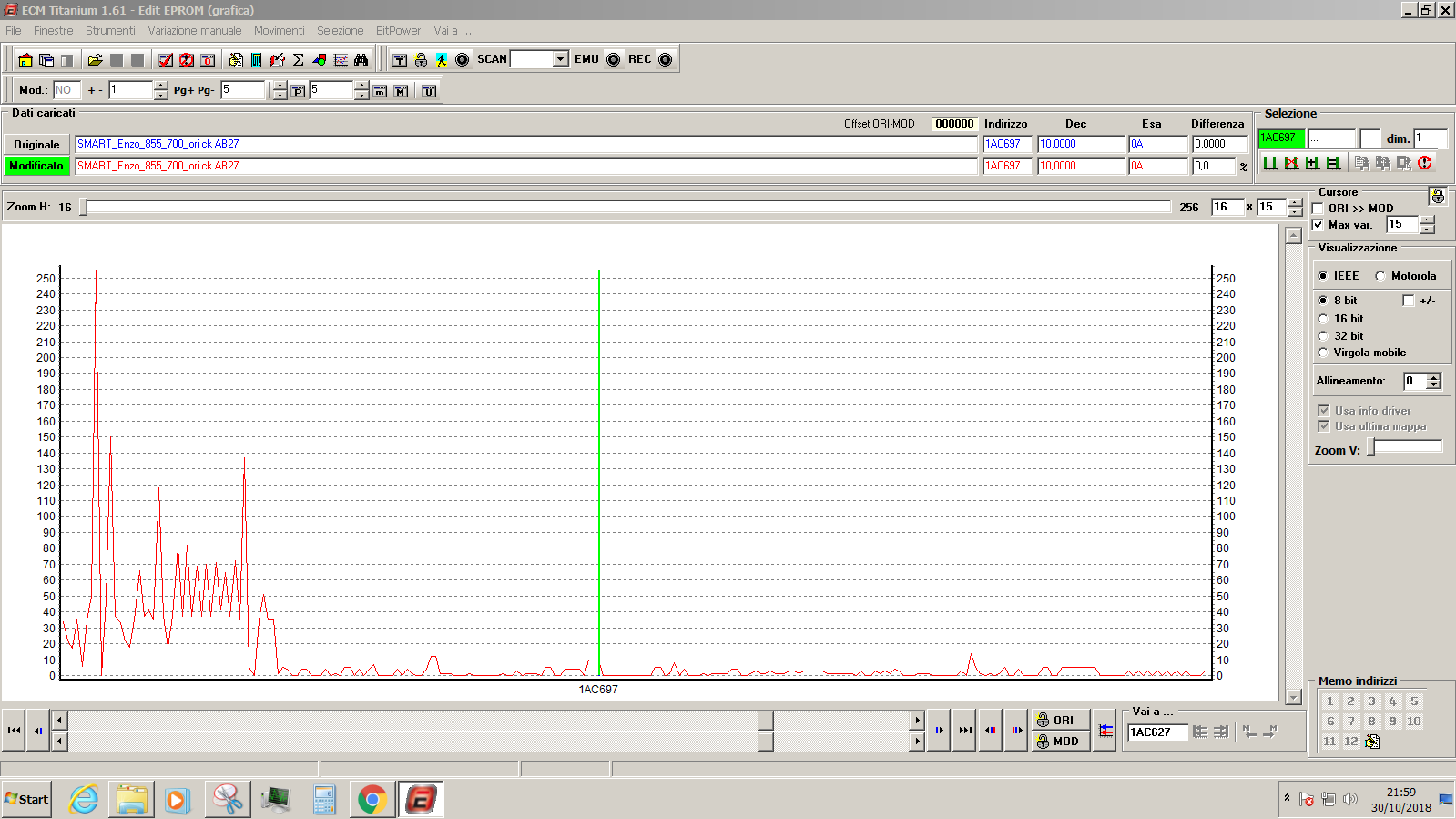Select 16 bit display mode
Viewport: 1456px width, 819px height.
1323,319
